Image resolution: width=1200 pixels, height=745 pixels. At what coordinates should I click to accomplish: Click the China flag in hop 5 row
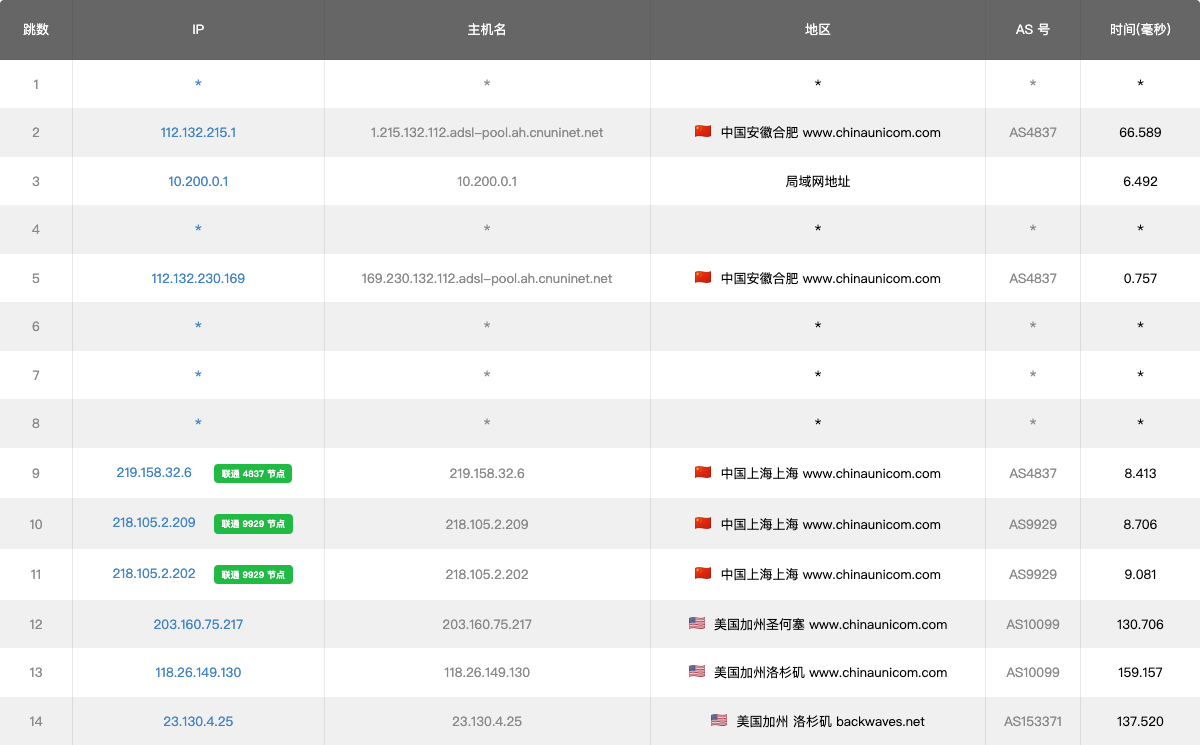click(703, 277)
